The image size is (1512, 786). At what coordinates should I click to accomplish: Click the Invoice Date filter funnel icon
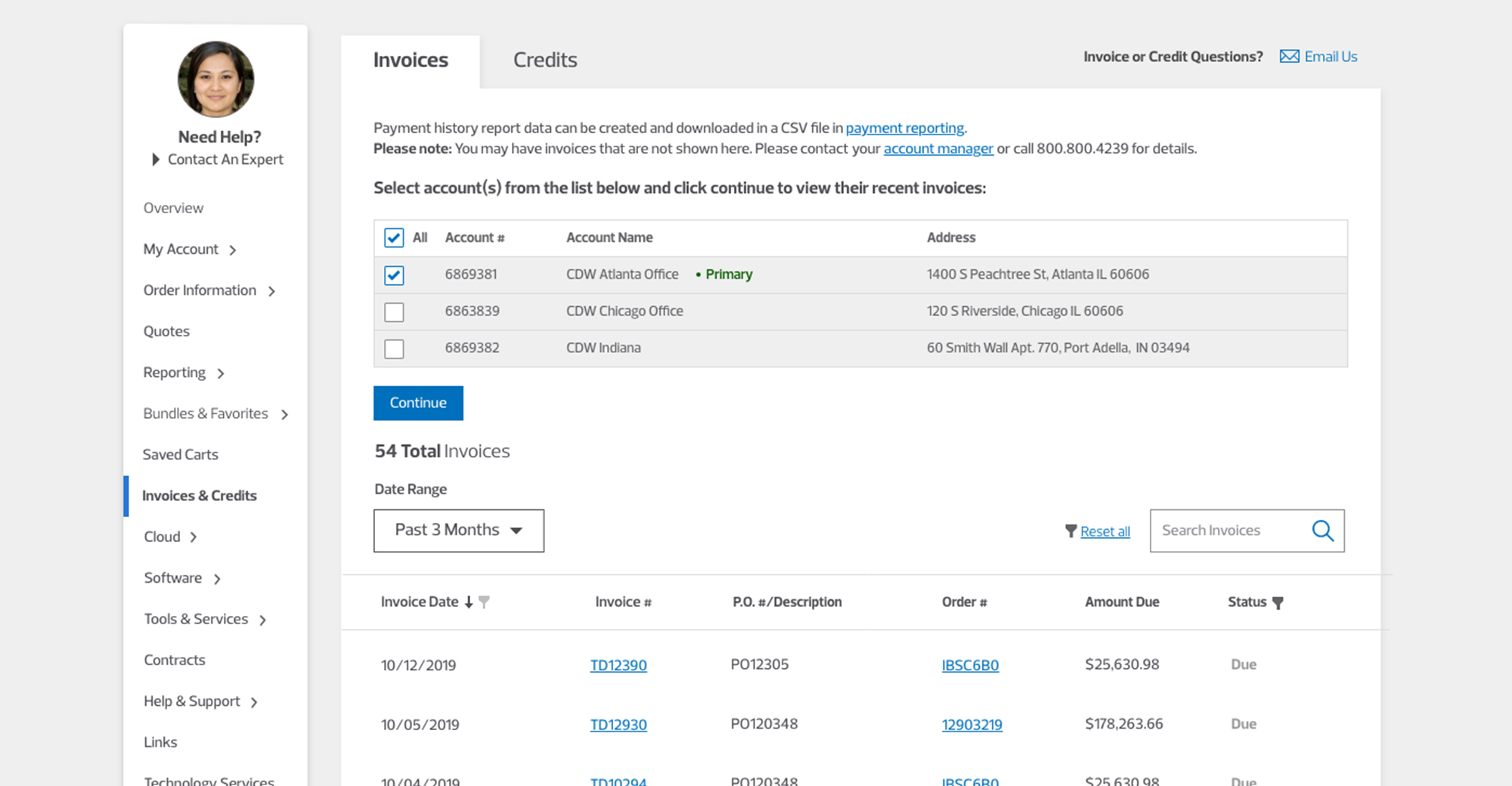(x=485, y=602)
